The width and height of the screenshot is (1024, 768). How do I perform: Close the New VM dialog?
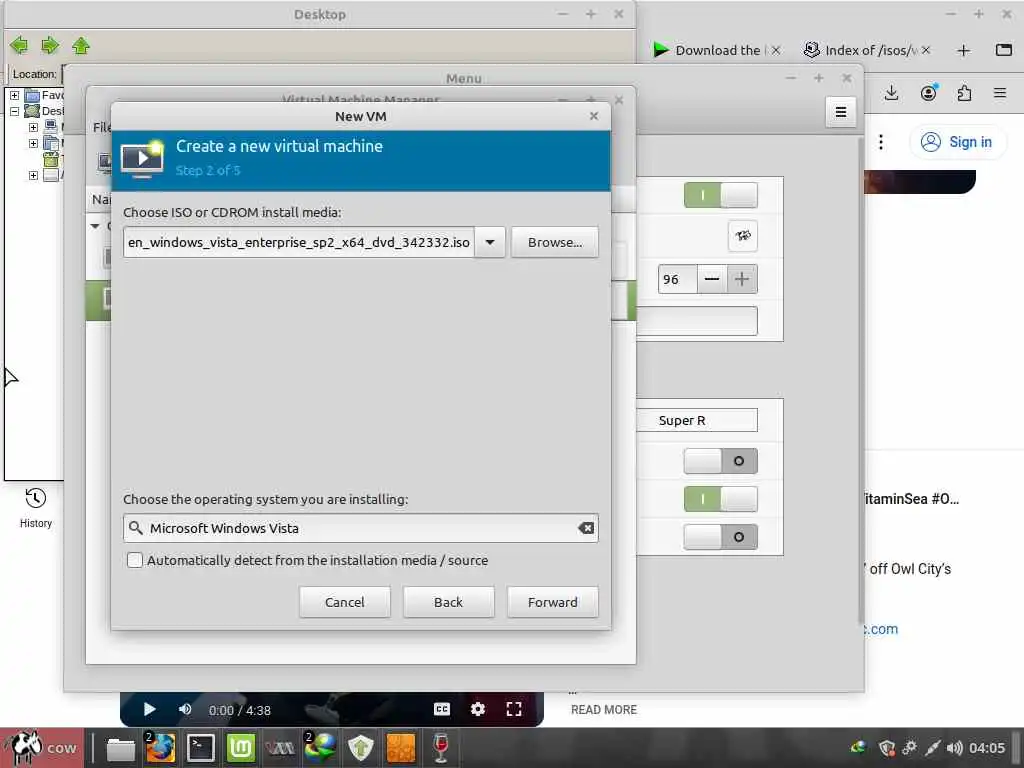[x=594, y=116]
